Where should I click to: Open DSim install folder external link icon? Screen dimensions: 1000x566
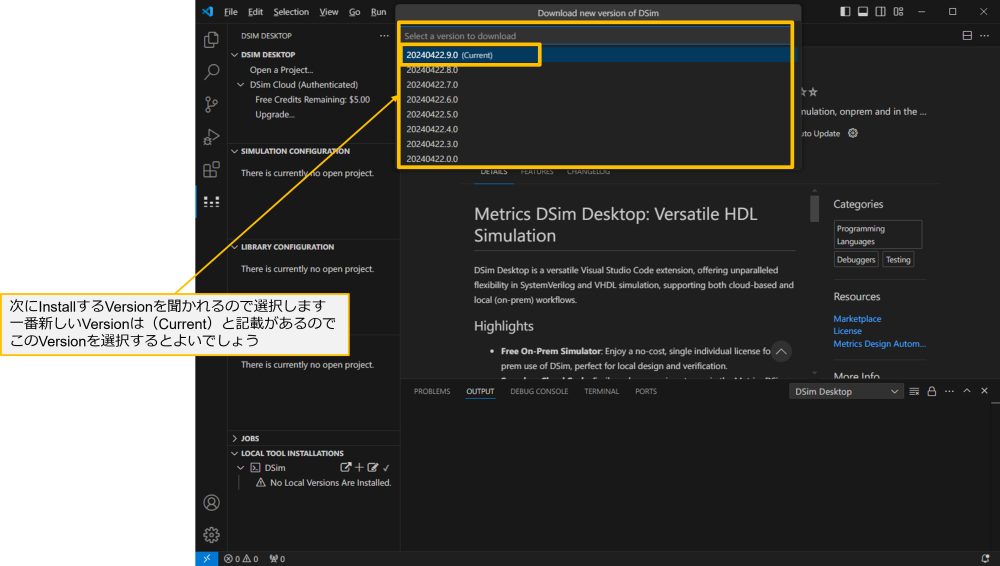346,468
